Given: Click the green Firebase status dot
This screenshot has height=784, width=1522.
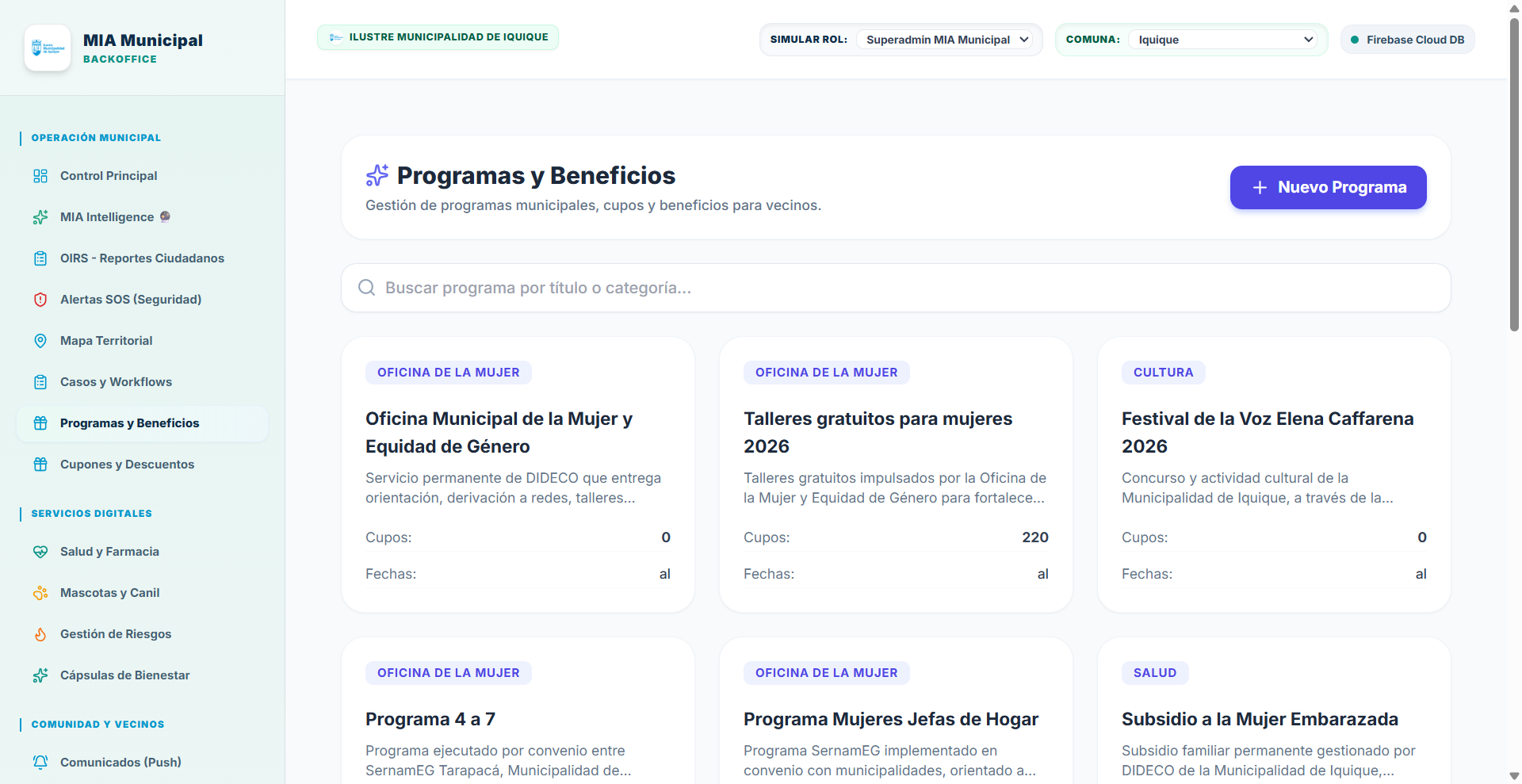Looking at the screenshot, I should coord(1355,40).
